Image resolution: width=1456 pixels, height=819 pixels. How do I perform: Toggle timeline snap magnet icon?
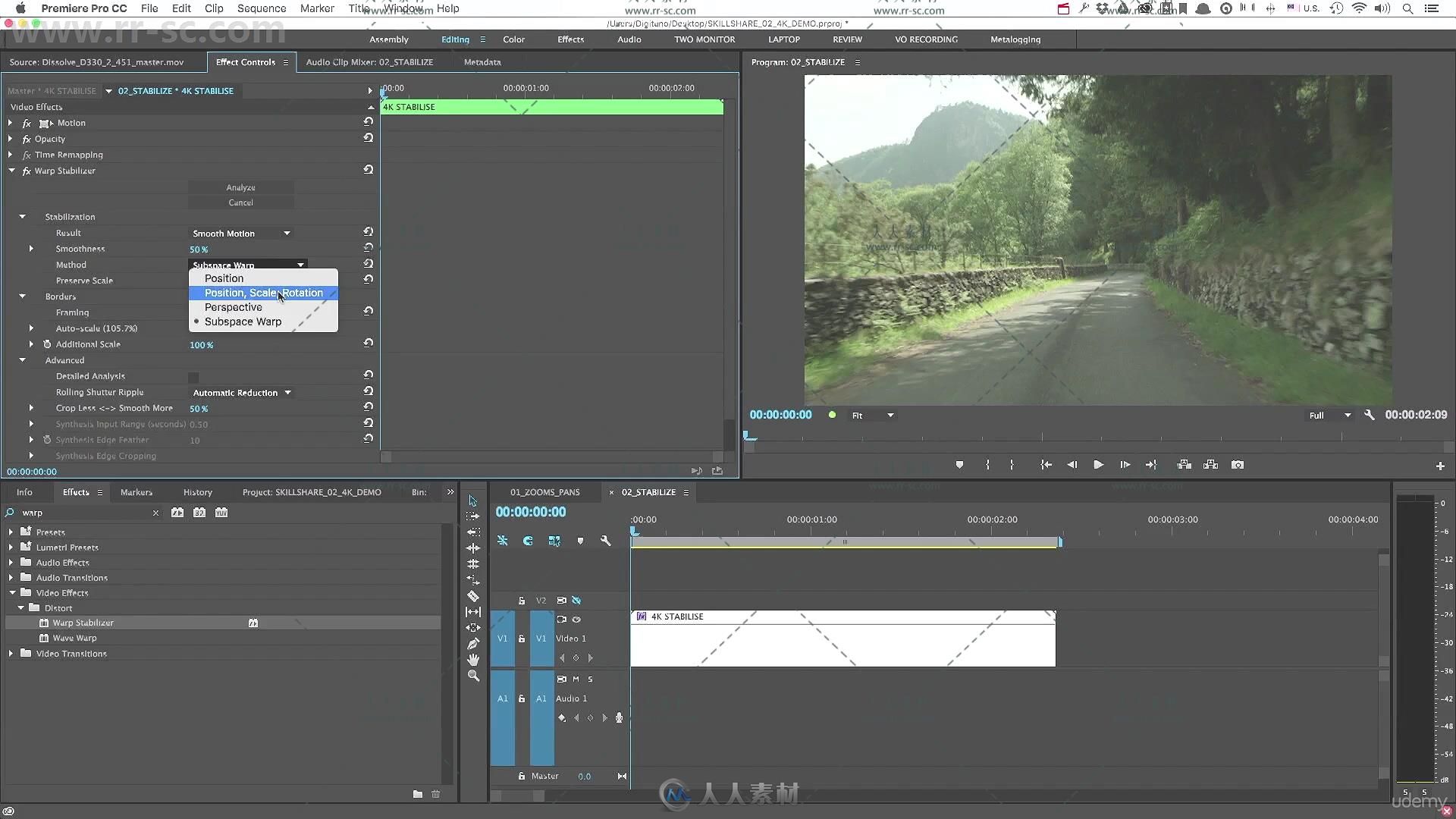click(x=528, y=541)
